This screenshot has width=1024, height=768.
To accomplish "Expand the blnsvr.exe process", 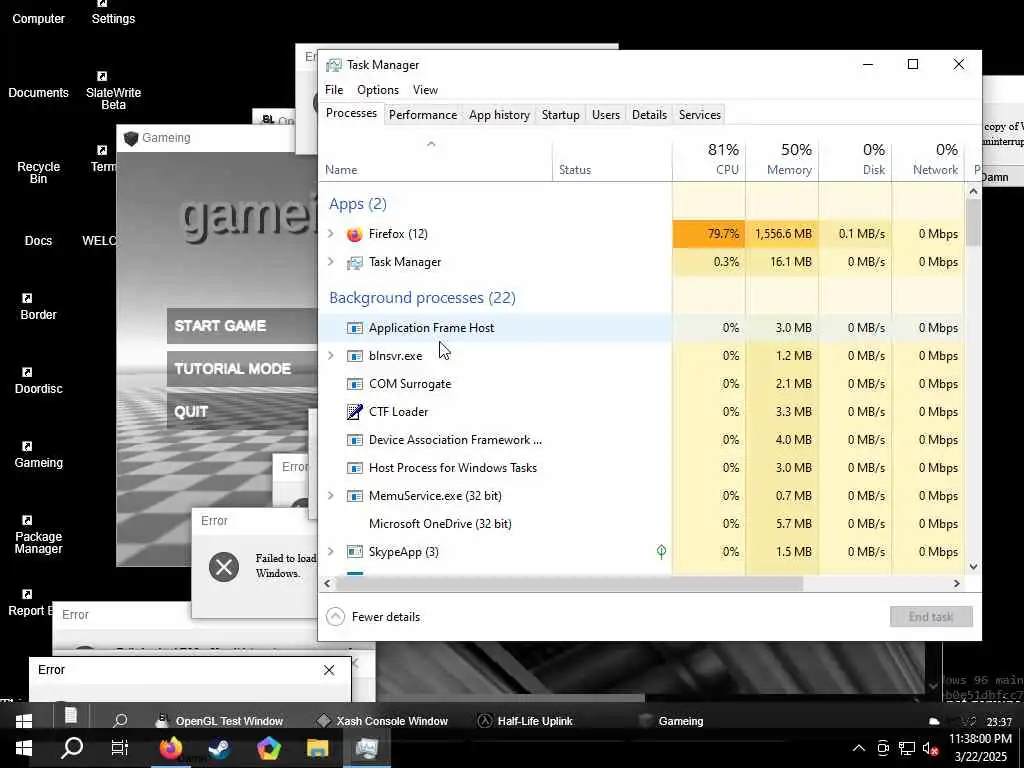I will point(330,355).
